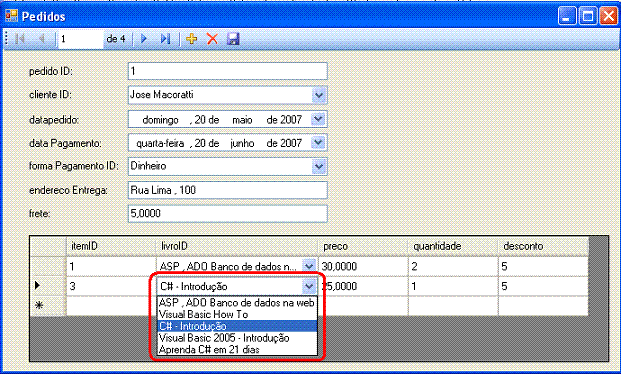Open the data Pagamento date picker arrow
The image size is (621, 374).
[x=318, y=143]
